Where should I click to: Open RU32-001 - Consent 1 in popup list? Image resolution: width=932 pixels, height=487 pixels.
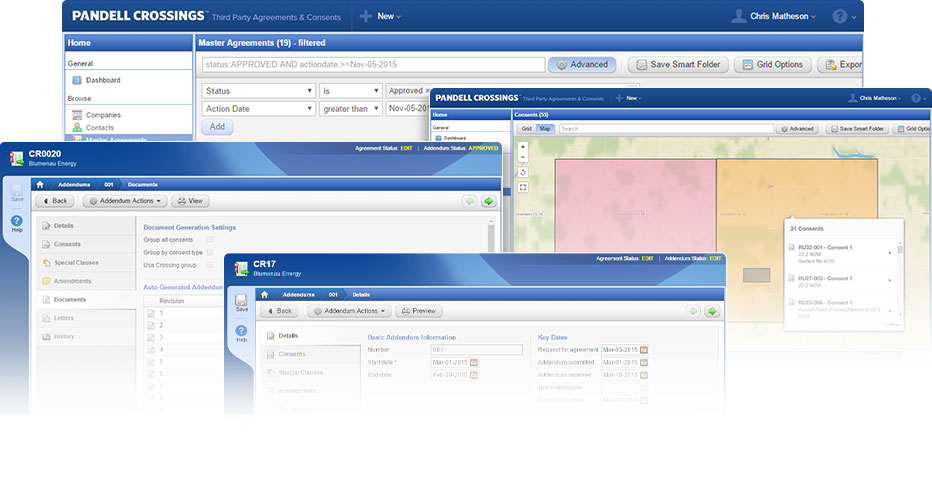tap(824, 247)
